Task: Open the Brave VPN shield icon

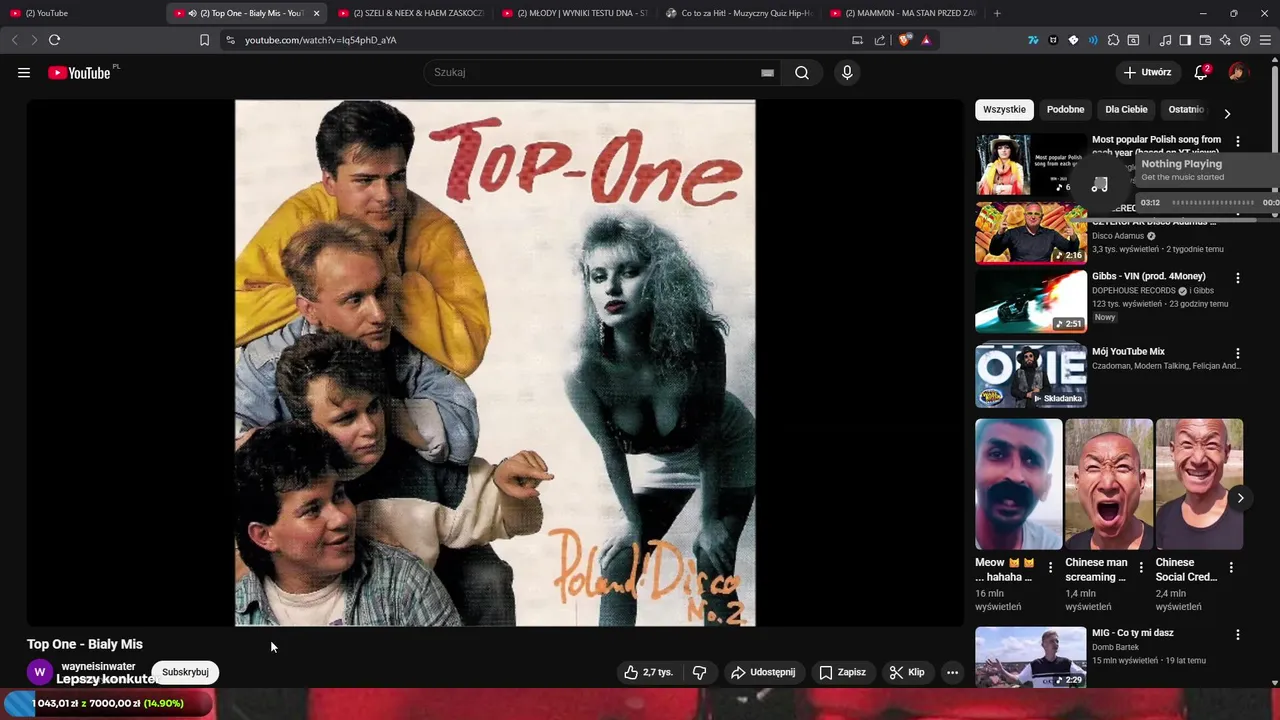Action: (1245, 40)
